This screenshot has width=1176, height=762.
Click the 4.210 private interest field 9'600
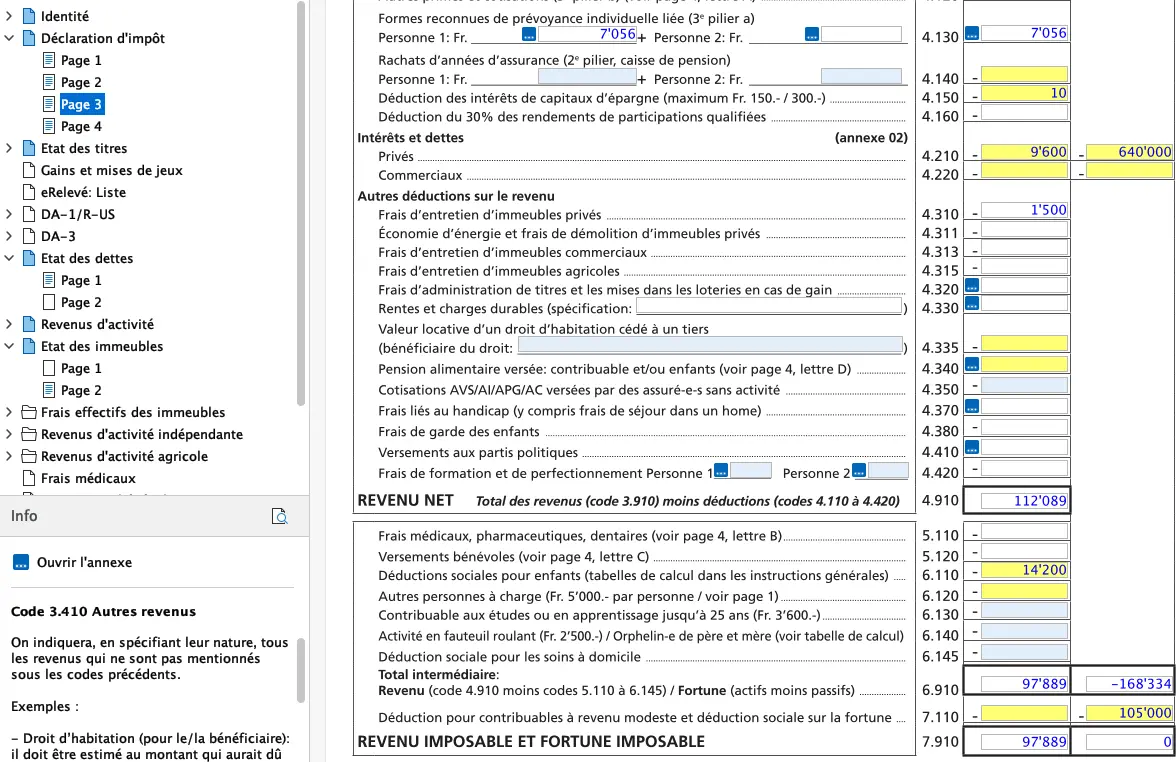1024,153
